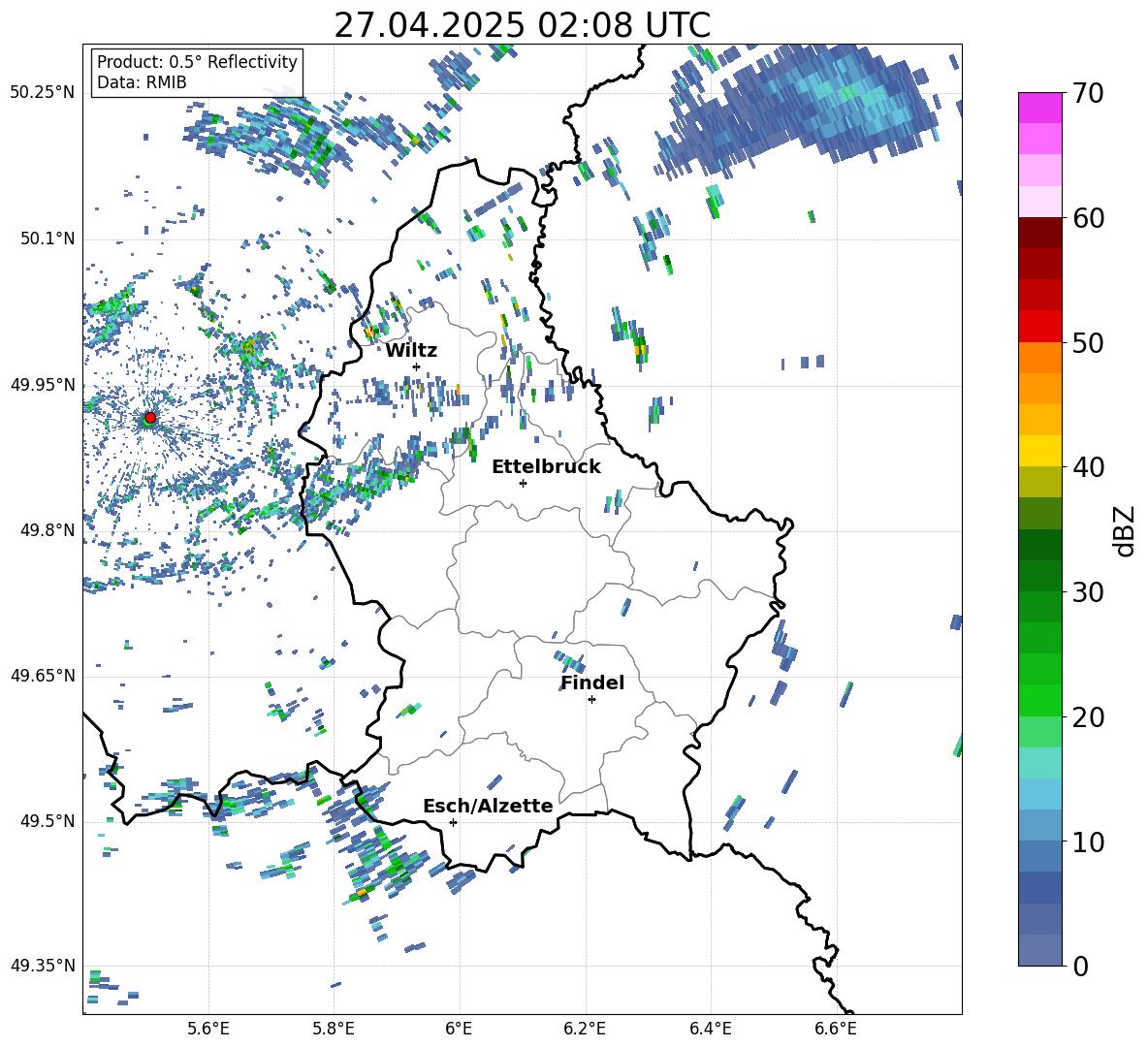1148x1048 pixels.
Task: Click the 6.6°E longitude label
Action: 836,1029
